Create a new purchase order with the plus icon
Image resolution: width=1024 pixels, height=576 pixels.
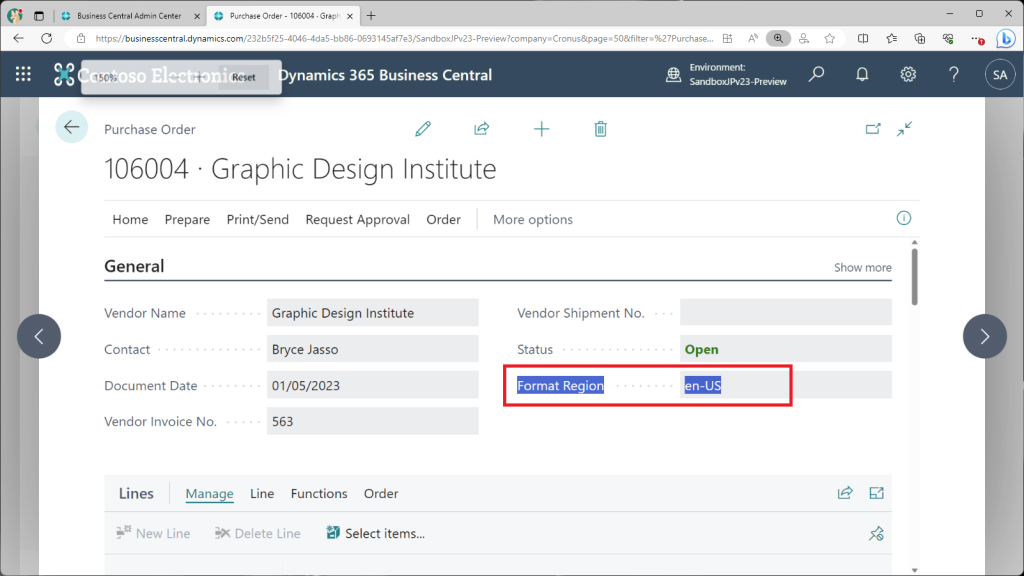pyautogui.click(x=541, y=129)
